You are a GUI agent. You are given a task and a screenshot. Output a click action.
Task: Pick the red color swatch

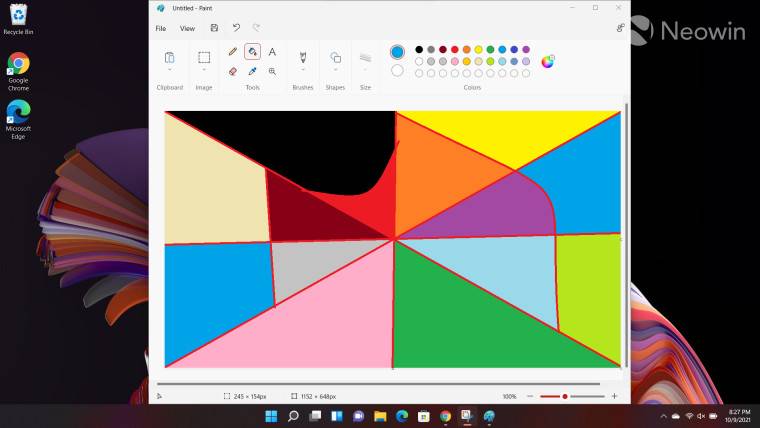[455, 49]
